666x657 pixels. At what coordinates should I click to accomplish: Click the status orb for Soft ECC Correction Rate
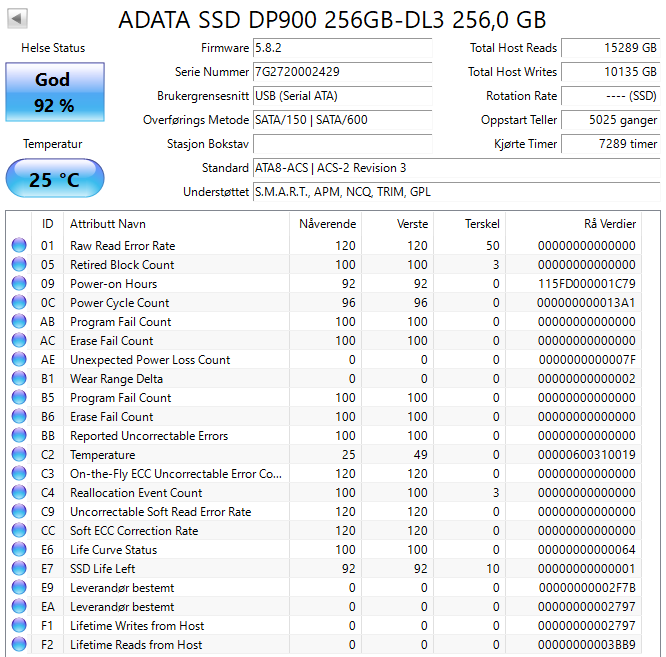coord(19,530)
